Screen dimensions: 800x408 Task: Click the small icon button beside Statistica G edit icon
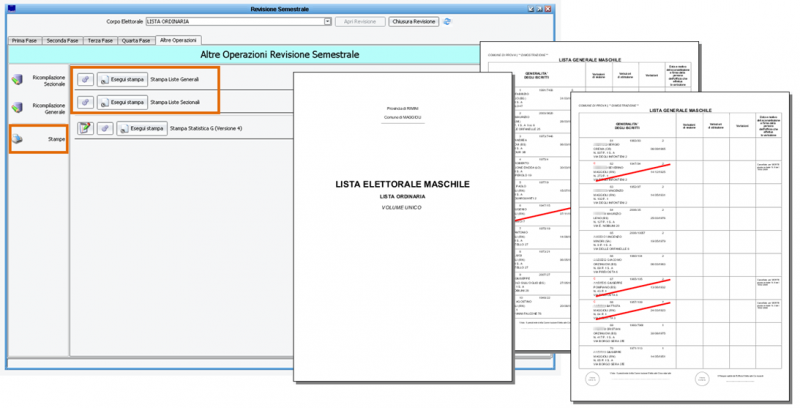104,128
